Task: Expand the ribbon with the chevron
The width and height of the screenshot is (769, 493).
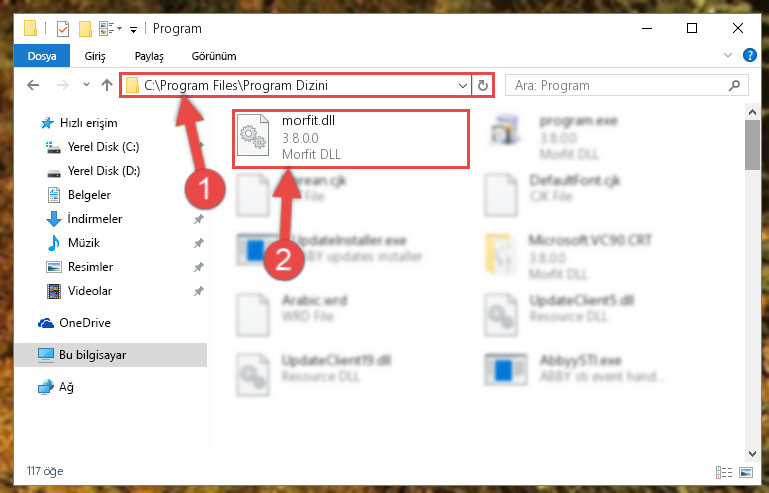Action: point(727,55)
